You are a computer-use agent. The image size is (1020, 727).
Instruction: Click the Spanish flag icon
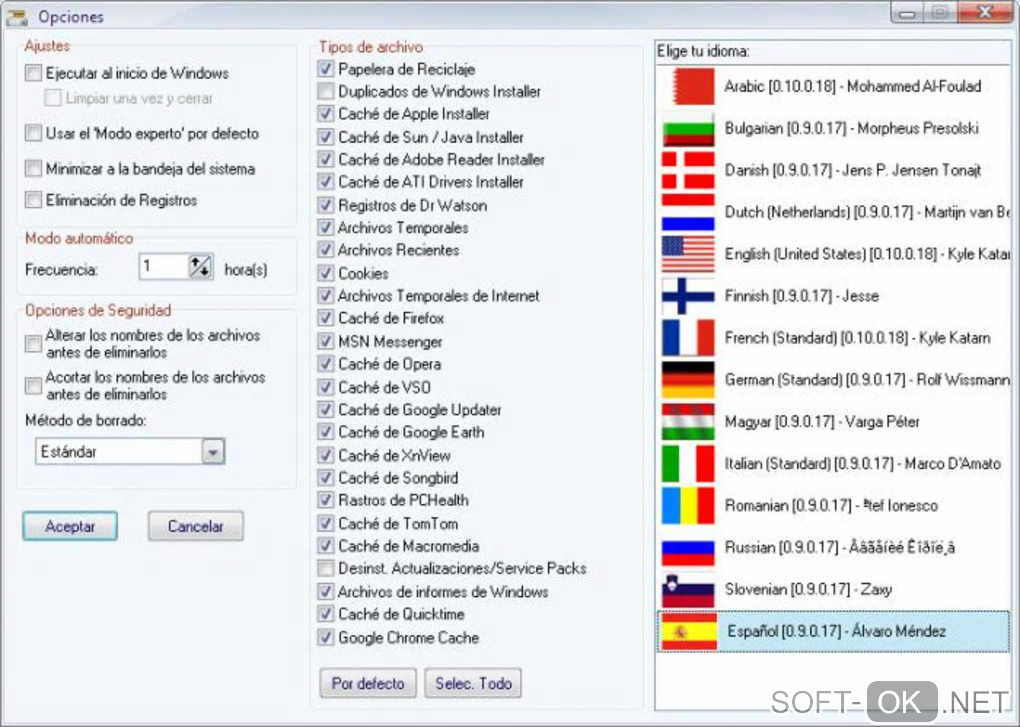[688, 631]
